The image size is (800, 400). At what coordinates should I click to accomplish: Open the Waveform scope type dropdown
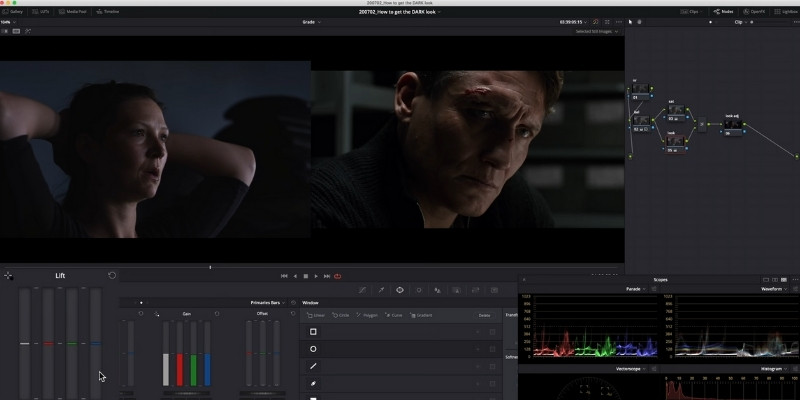[x=773, y=289]
